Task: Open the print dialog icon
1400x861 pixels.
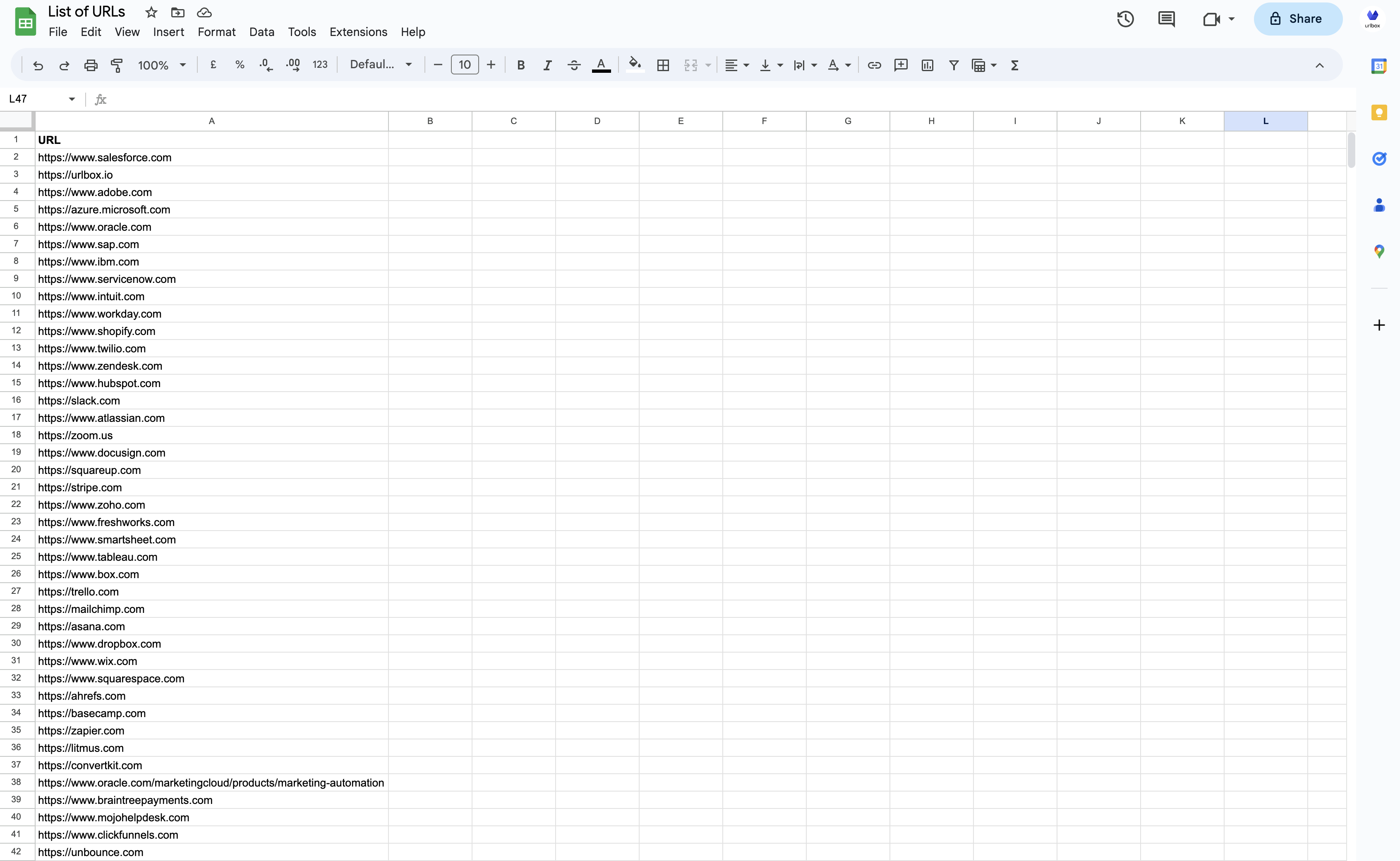Action: click(91, 65)
